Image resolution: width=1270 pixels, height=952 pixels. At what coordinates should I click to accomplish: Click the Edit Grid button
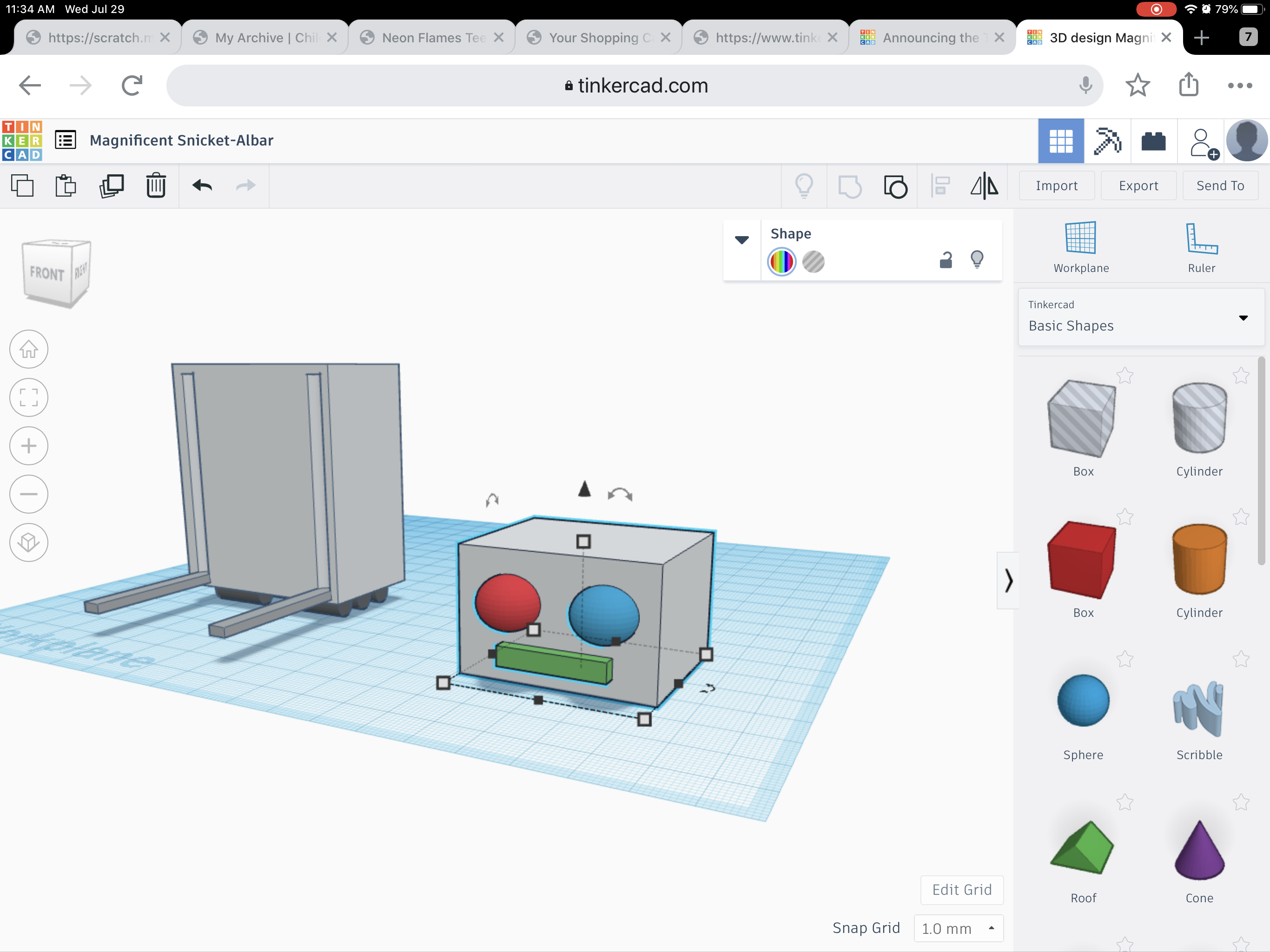(962, 889)
